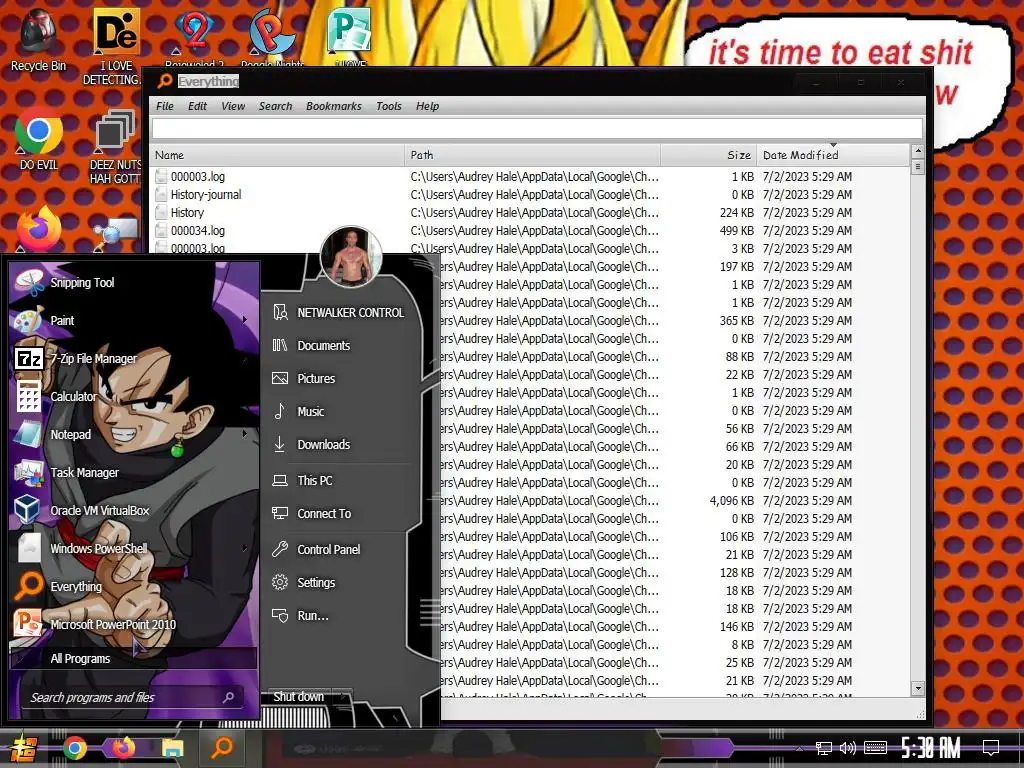Select the History-journal file row

pos(529,195)
